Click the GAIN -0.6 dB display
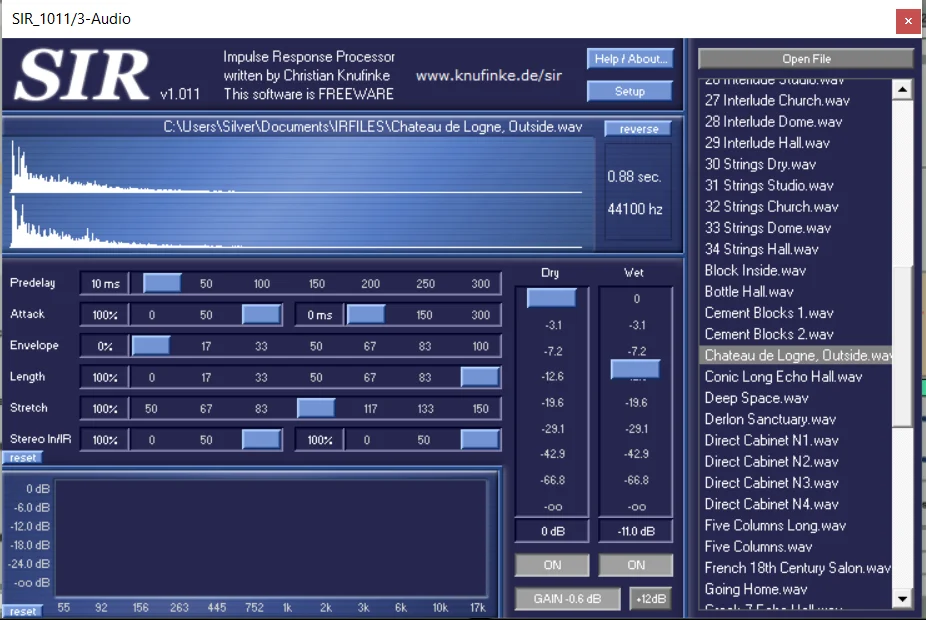 567,599
